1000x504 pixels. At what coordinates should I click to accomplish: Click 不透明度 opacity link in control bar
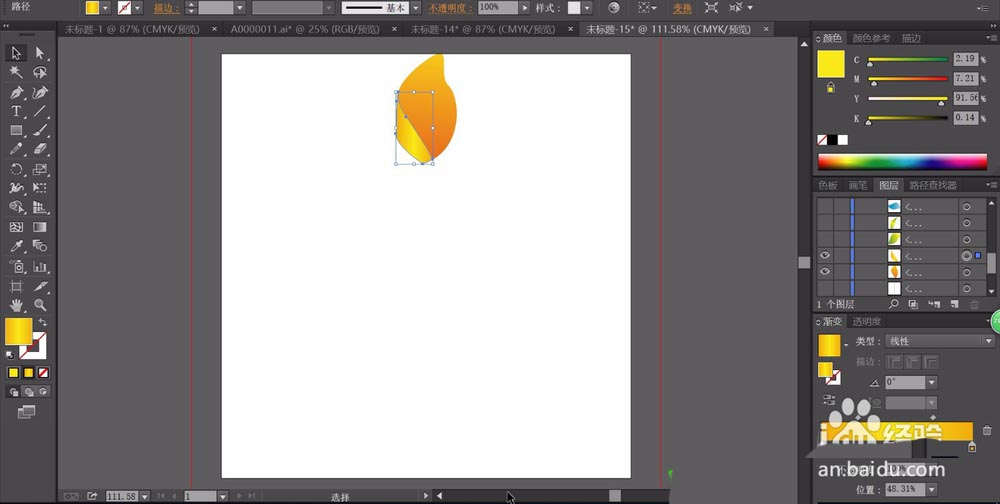tap(450, 8)
